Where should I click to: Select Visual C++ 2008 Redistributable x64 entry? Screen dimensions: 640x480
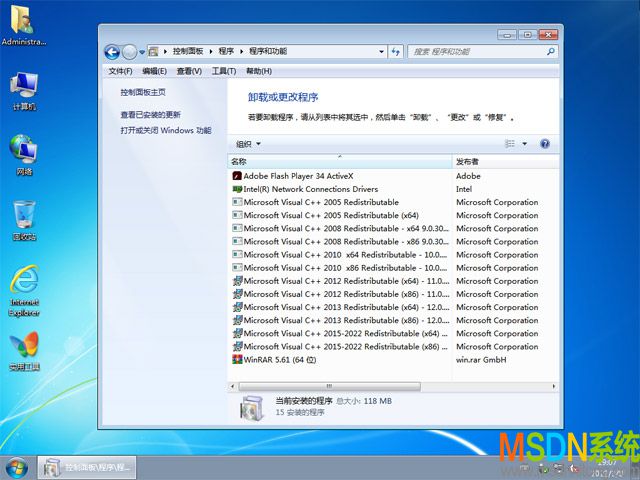click(346, 229)
